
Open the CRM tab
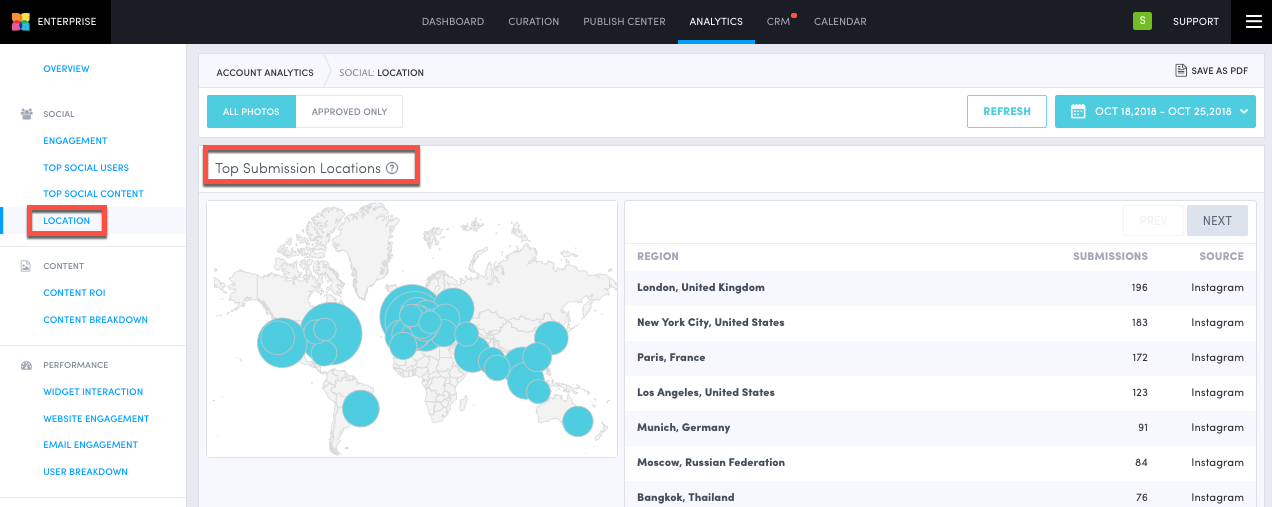point(778,22)
